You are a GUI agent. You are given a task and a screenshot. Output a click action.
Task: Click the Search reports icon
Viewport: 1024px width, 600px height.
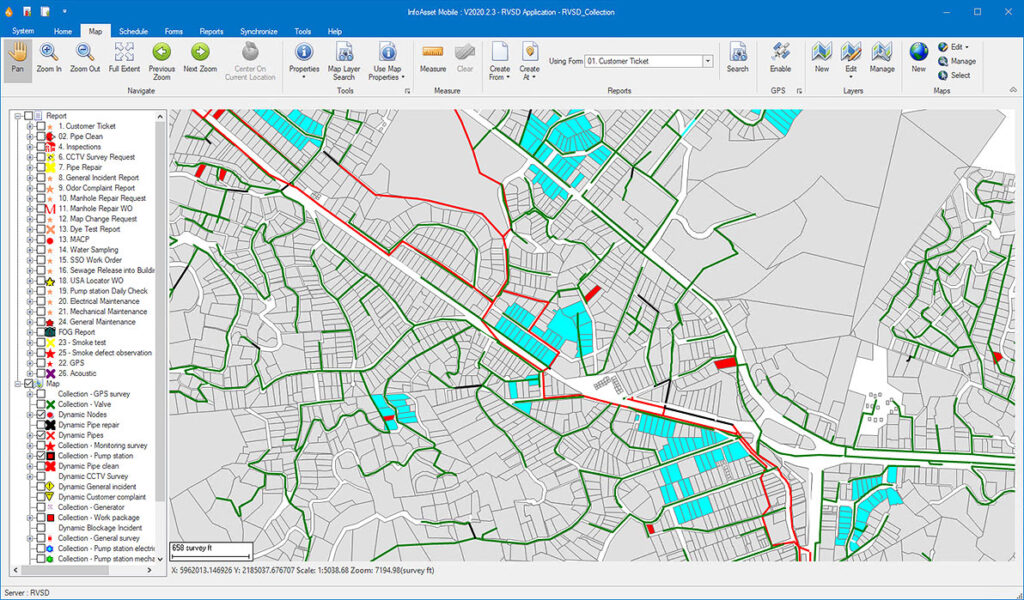[x=738, y=58]
